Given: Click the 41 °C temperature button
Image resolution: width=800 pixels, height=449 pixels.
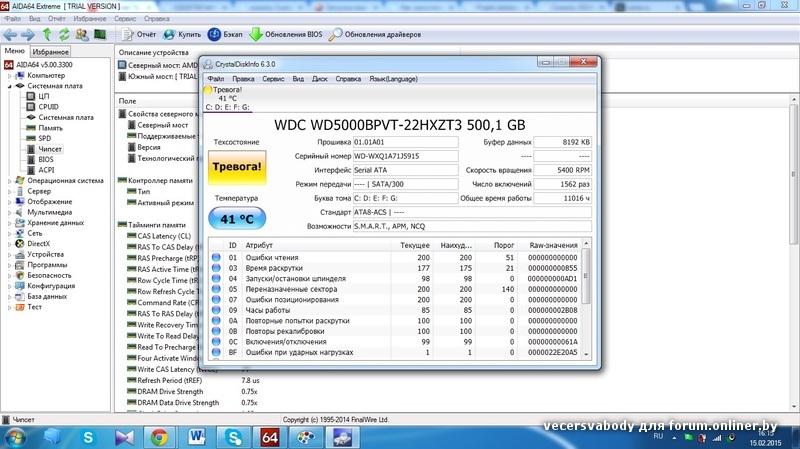Looking at the screenshot, I should [x=238, y=217].
